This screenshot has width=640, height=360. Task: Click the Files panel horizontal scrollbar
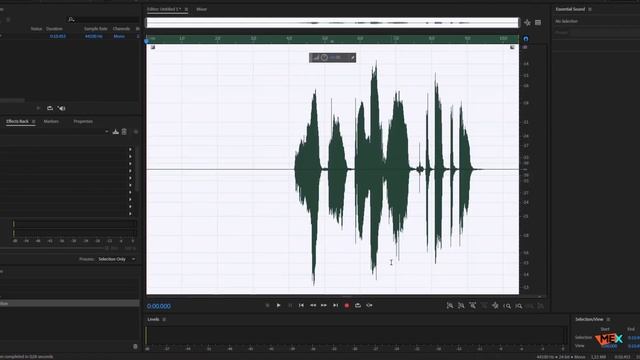tap(12, 100)
